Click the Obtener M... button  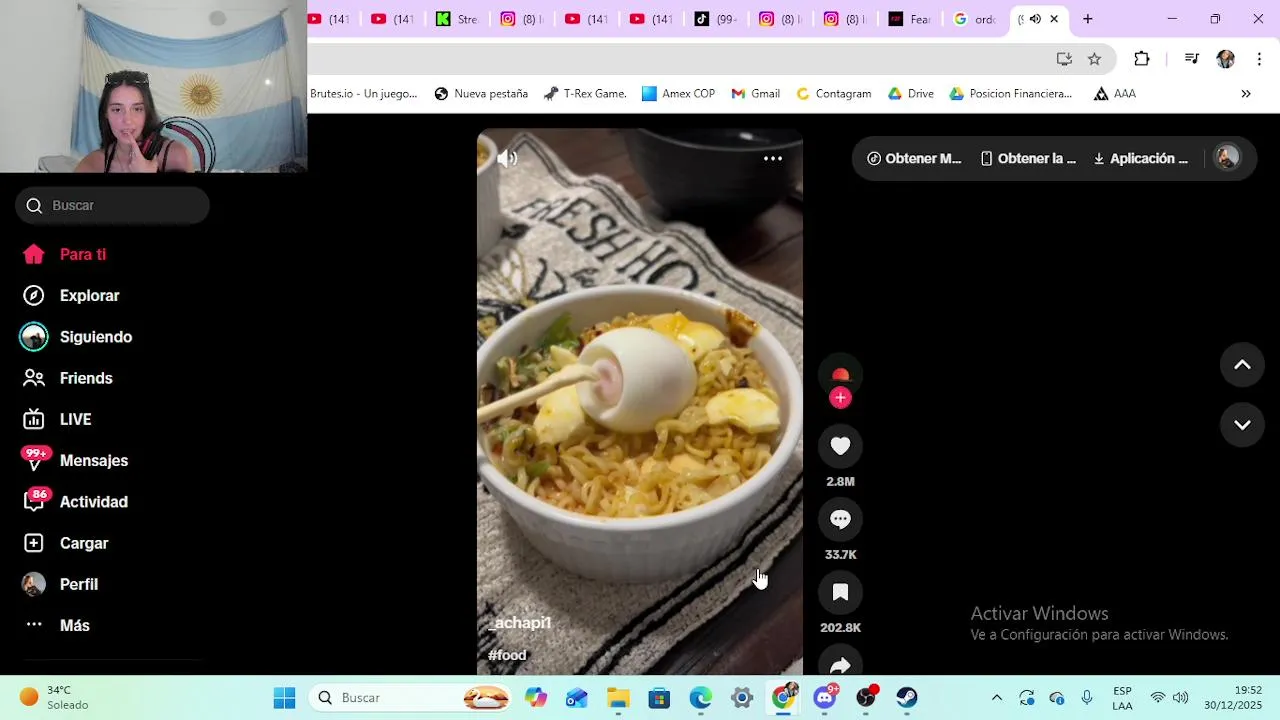[x=914, y=158]
